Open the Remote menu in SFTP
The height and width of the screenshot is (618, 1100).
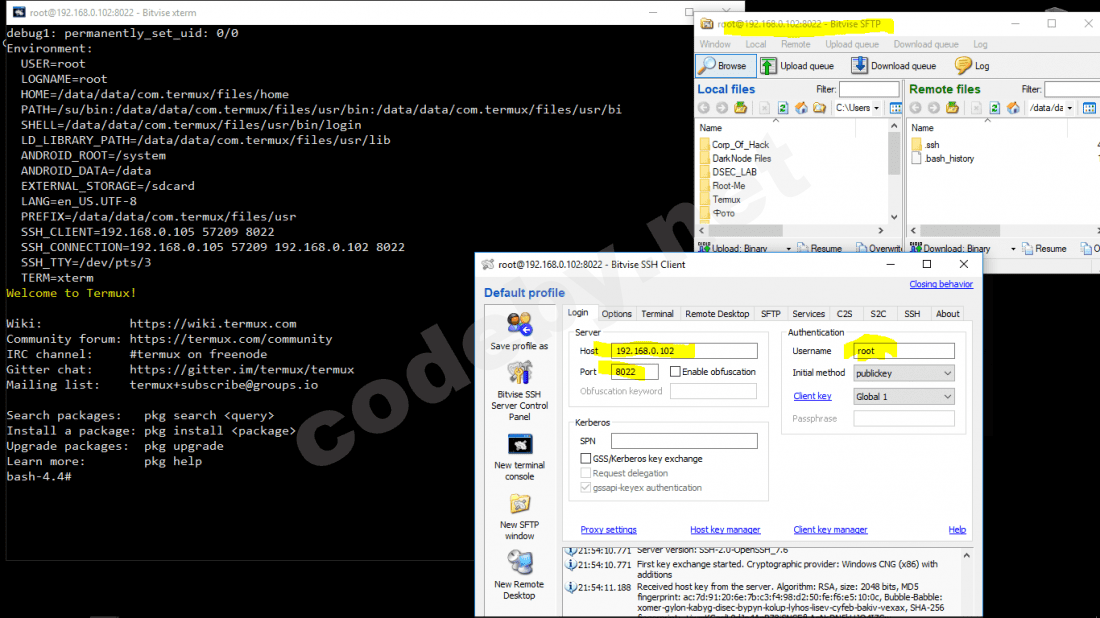[x=796, y=44]
